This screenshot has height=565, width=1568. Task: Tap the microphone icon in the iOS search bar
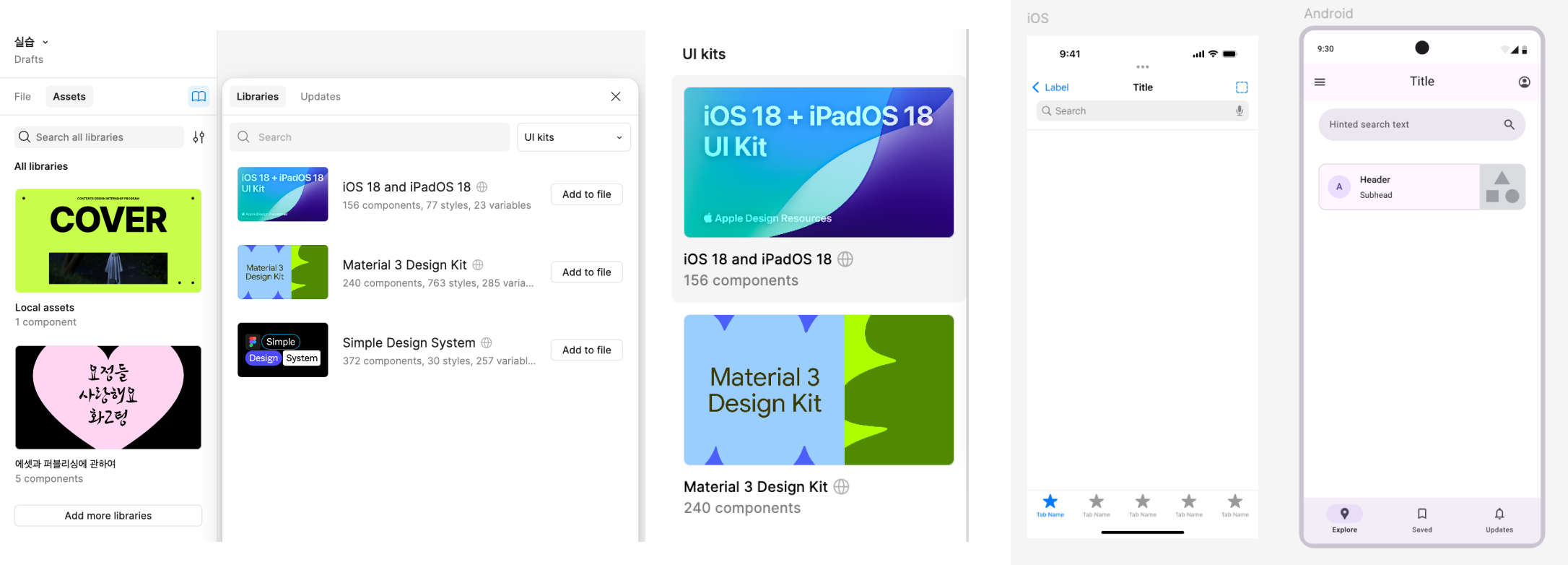(x=1239, y=111)
